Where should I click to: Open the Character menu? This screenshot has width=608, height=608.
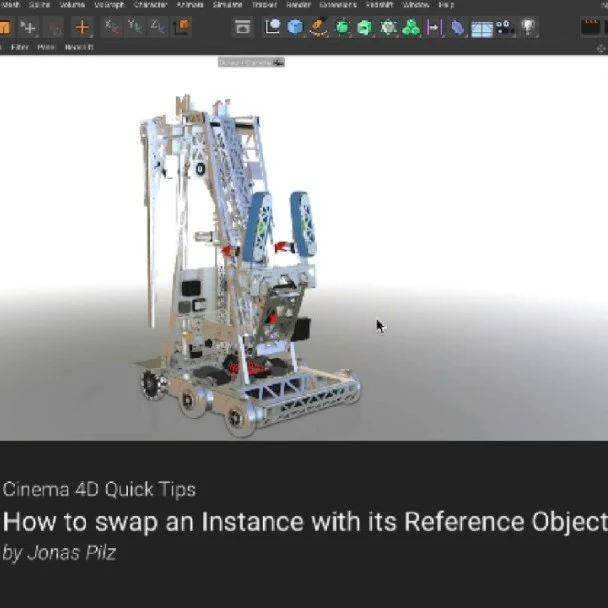(x=150, y=5)
